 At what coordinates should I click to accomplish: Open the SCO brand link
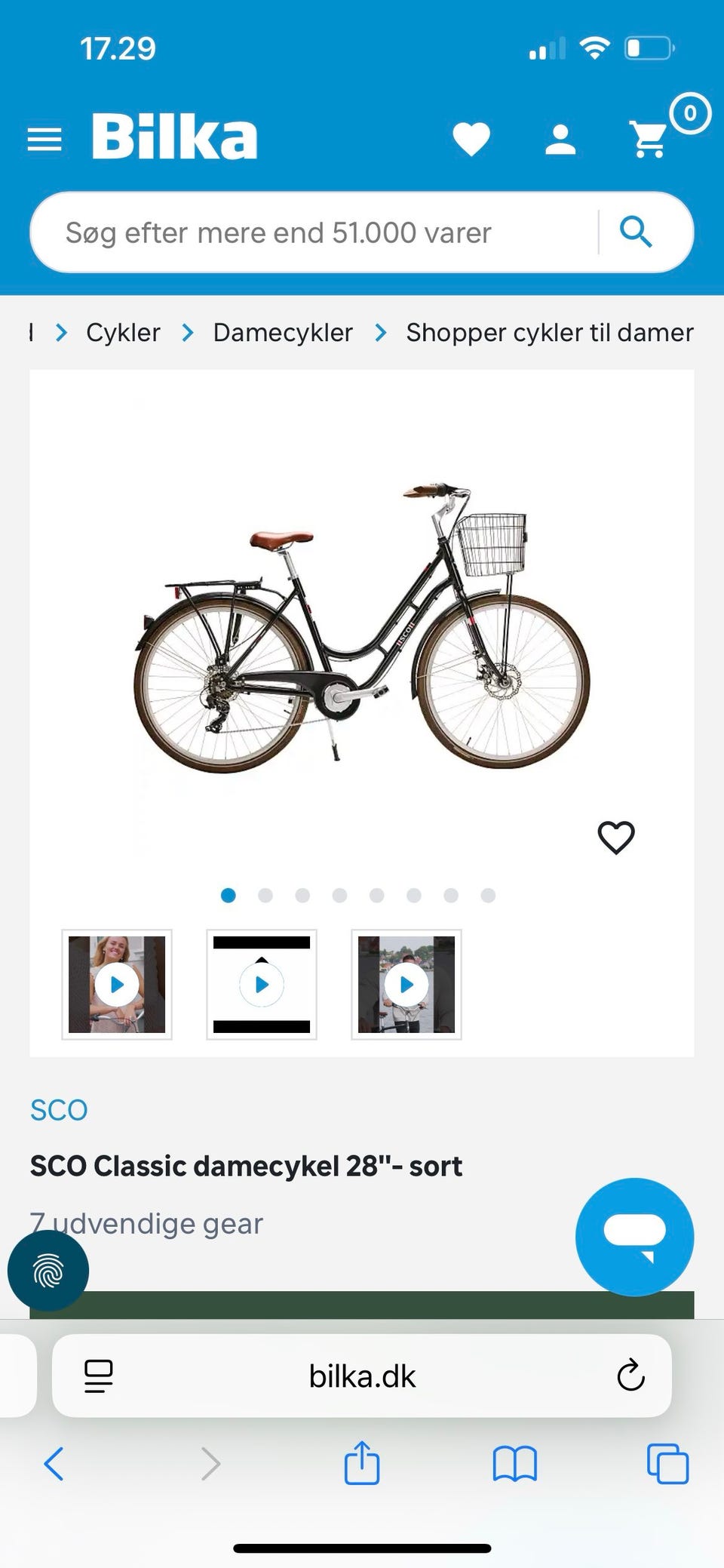(x=59, y=1110)
